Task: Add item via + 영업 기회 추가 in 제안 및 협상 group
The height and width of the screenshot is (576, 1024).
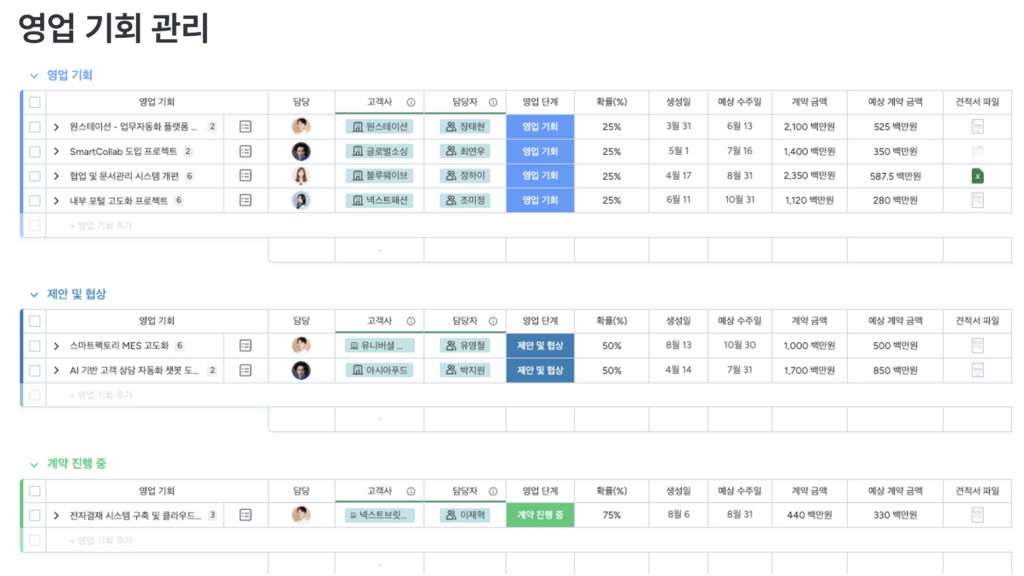Action: 101,395
